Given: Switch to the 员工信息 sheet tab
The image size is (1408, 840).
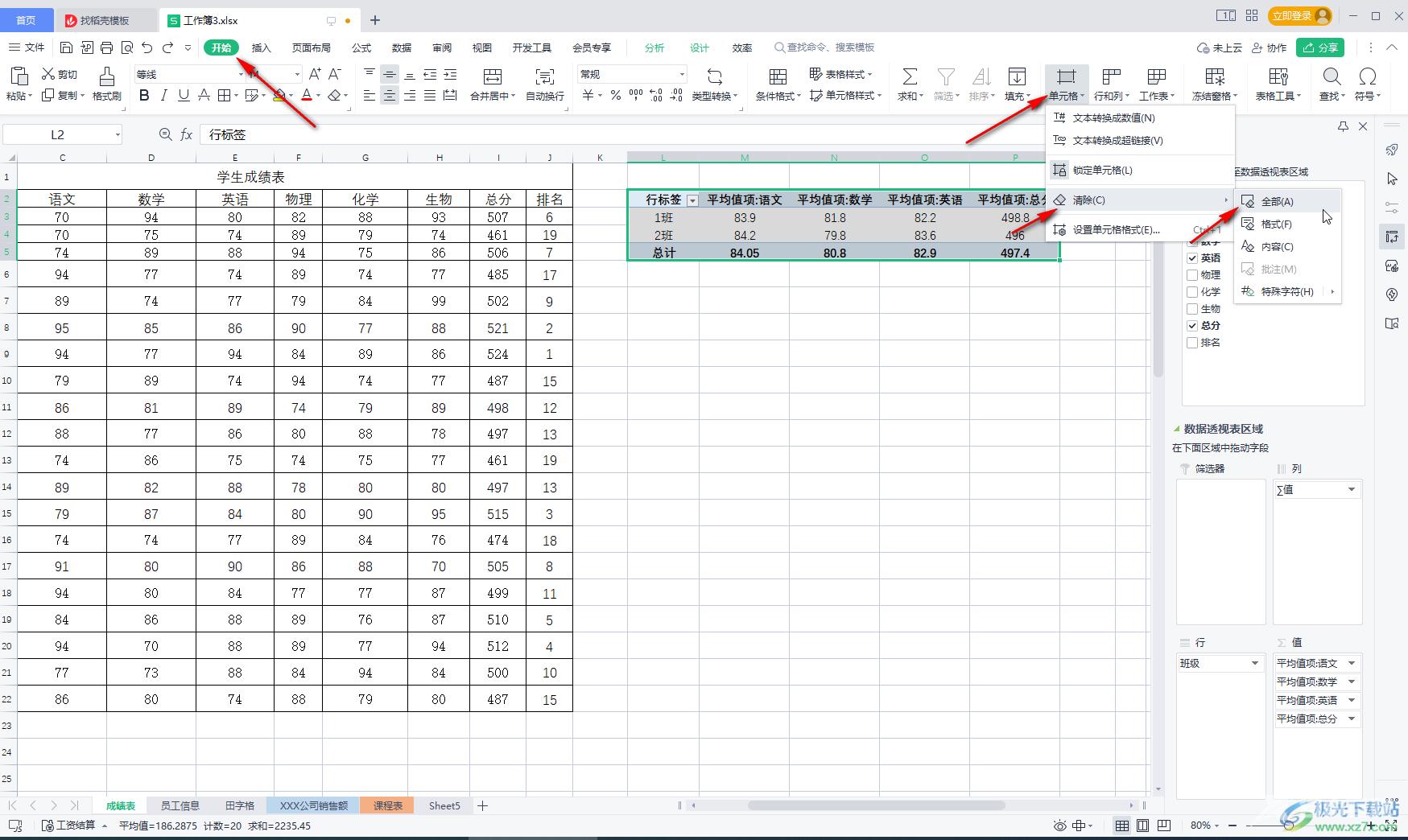Looking at the screenshot, I should pos(180,805).
